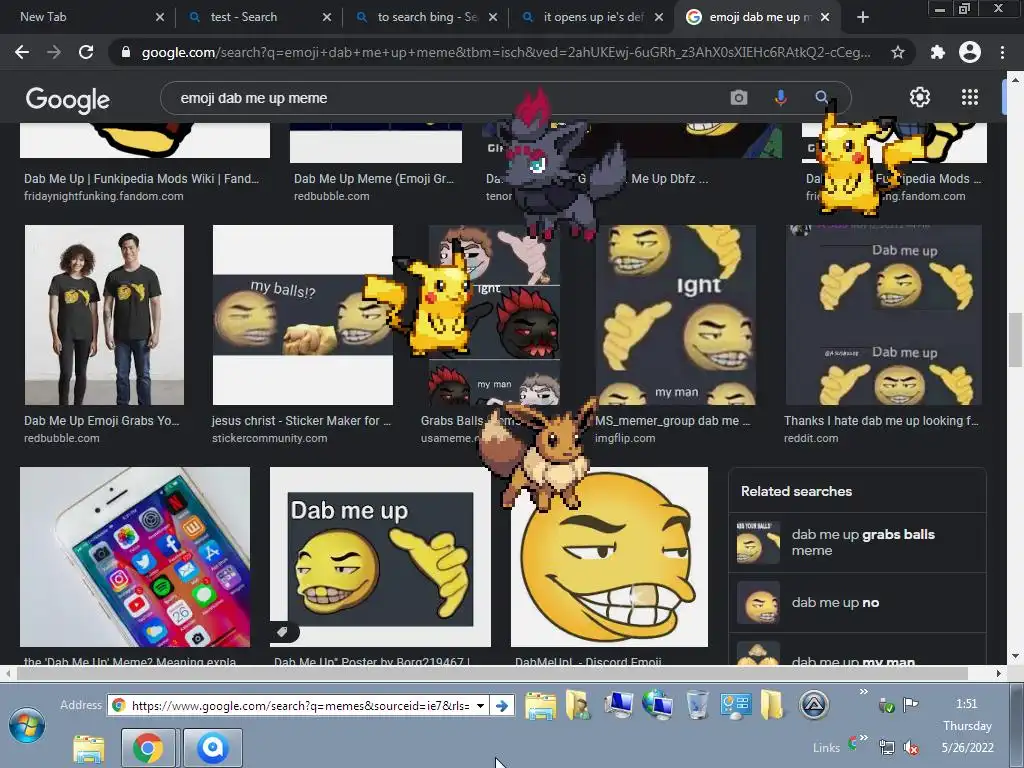Open Dab Me Up Funkipedia Mods Wiki result
This screenshot has height=768, width=1024.
click(141, 179)
